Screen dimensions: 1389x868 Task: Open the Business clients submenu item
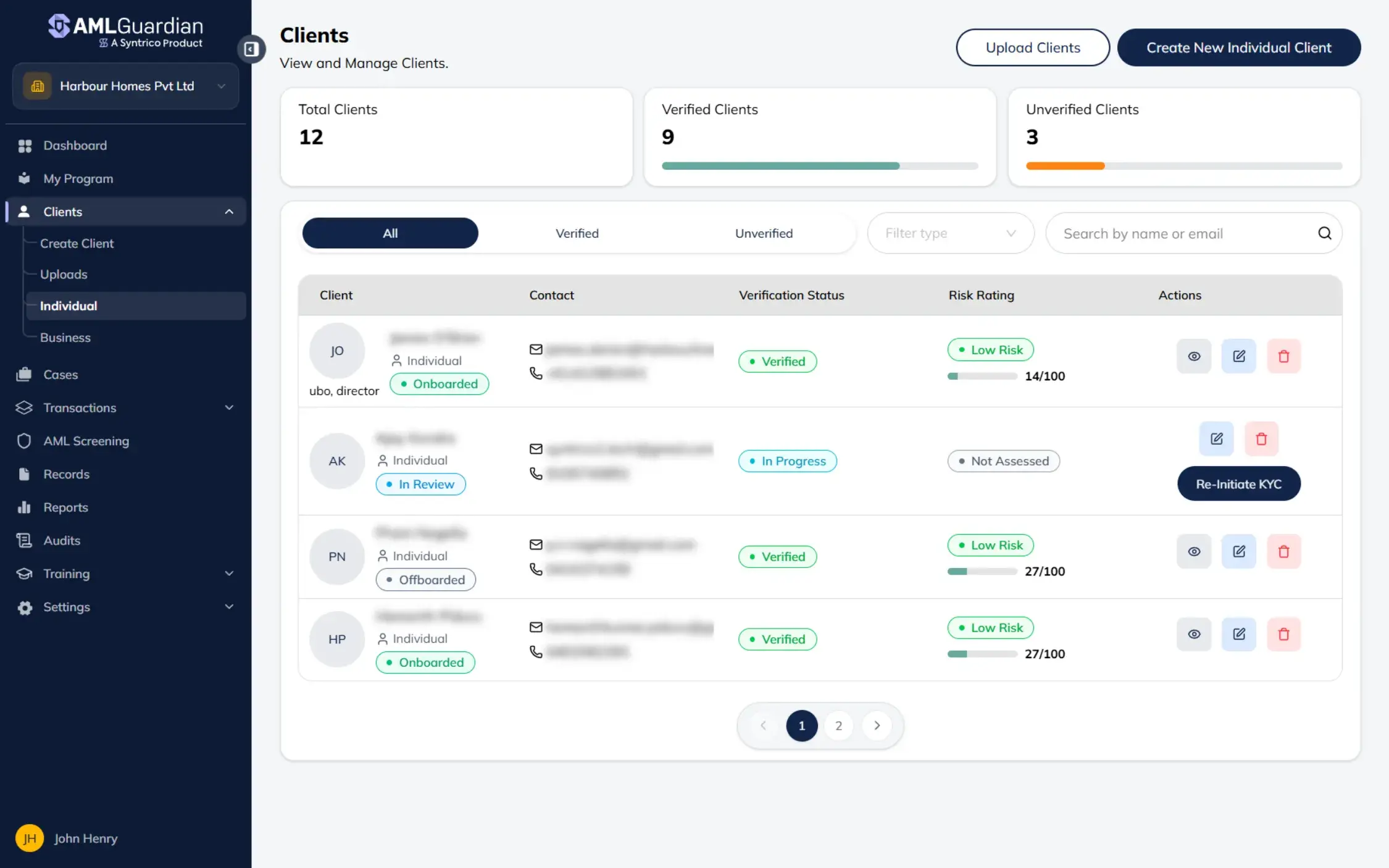pyautogui.click(x=65, y=338)
